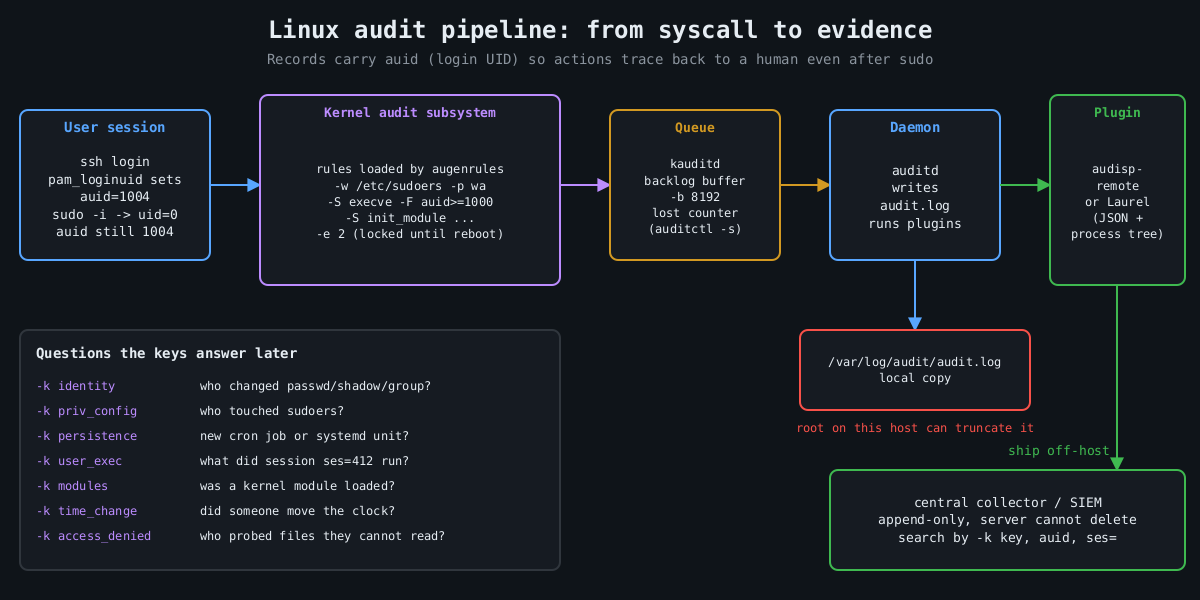The width and height of the screenshot is (1200, 600).
Task: Click the '-b 8192' value
Action: 695,197
